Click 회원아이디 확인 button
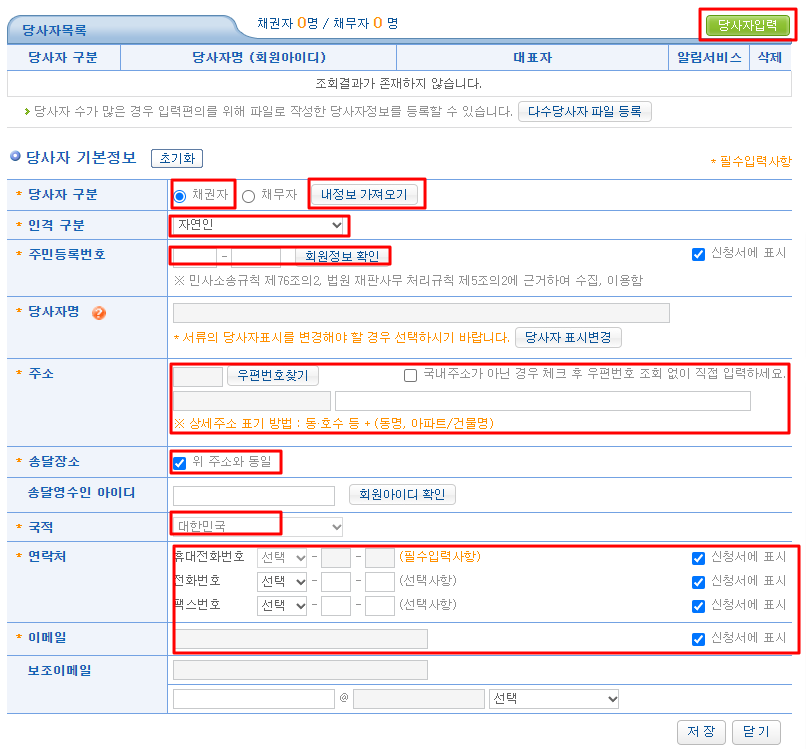This screenshot has height=749, width=806. point(402,494)
